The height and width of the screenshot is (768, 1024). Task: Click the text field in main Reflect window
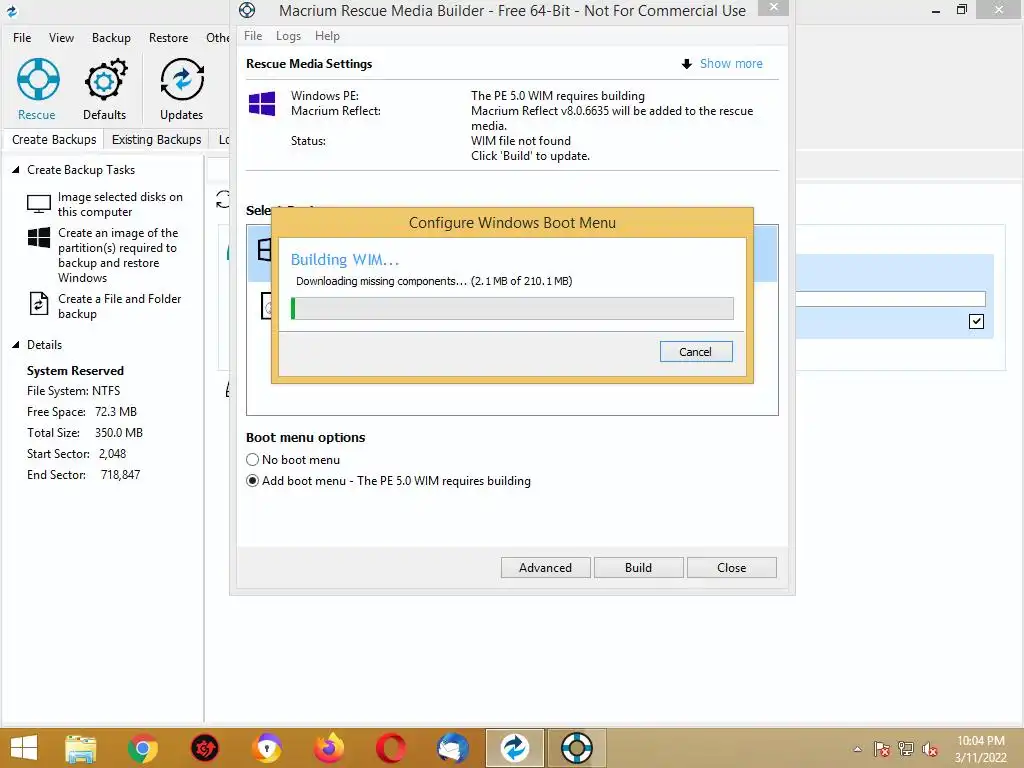click(890, 299)
